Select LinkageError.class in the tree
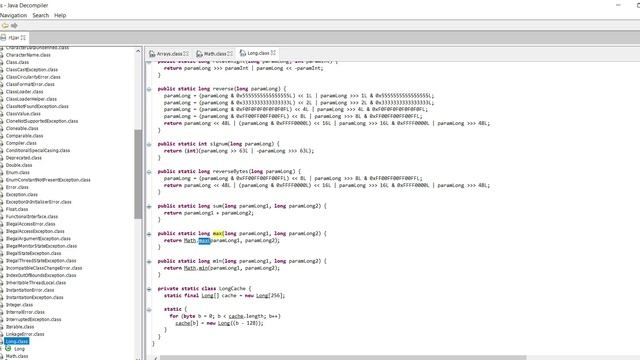 click(x=25, y=334)
